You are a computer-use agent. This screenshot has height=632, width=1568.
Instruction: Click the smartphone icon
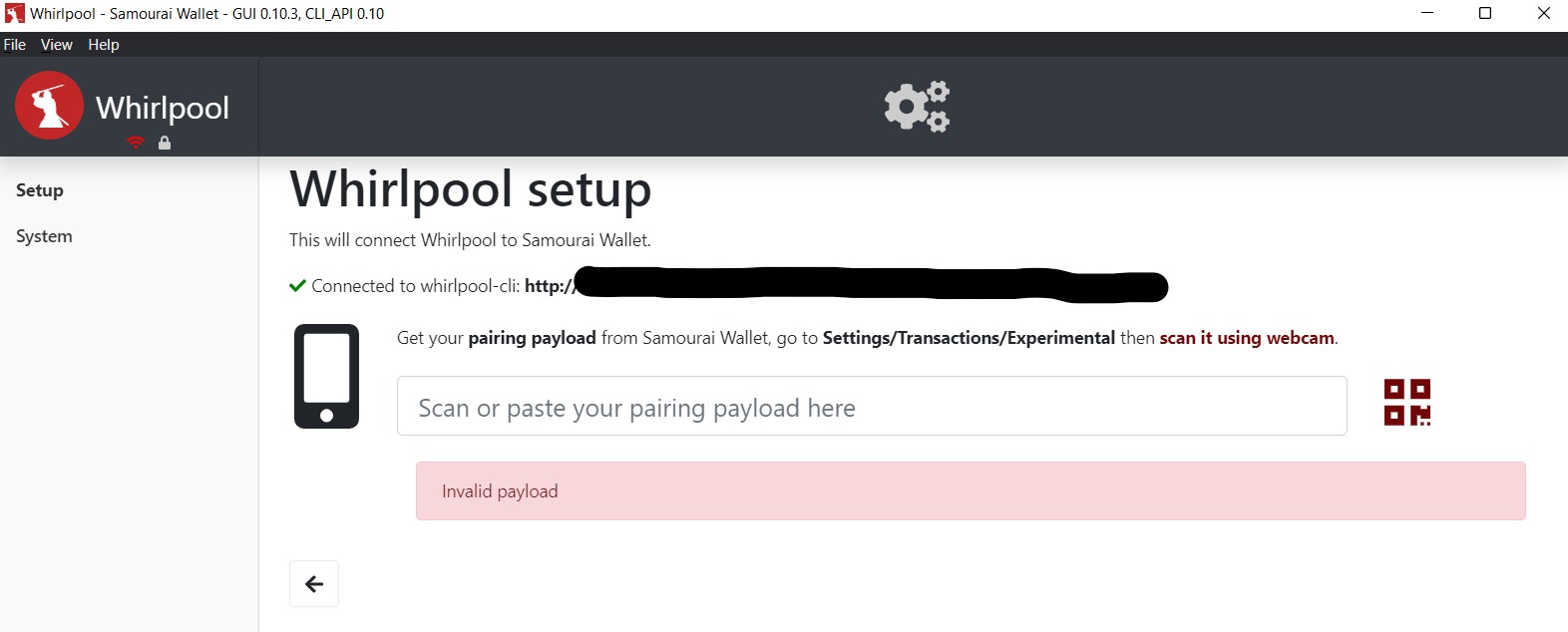coord(326,376)
